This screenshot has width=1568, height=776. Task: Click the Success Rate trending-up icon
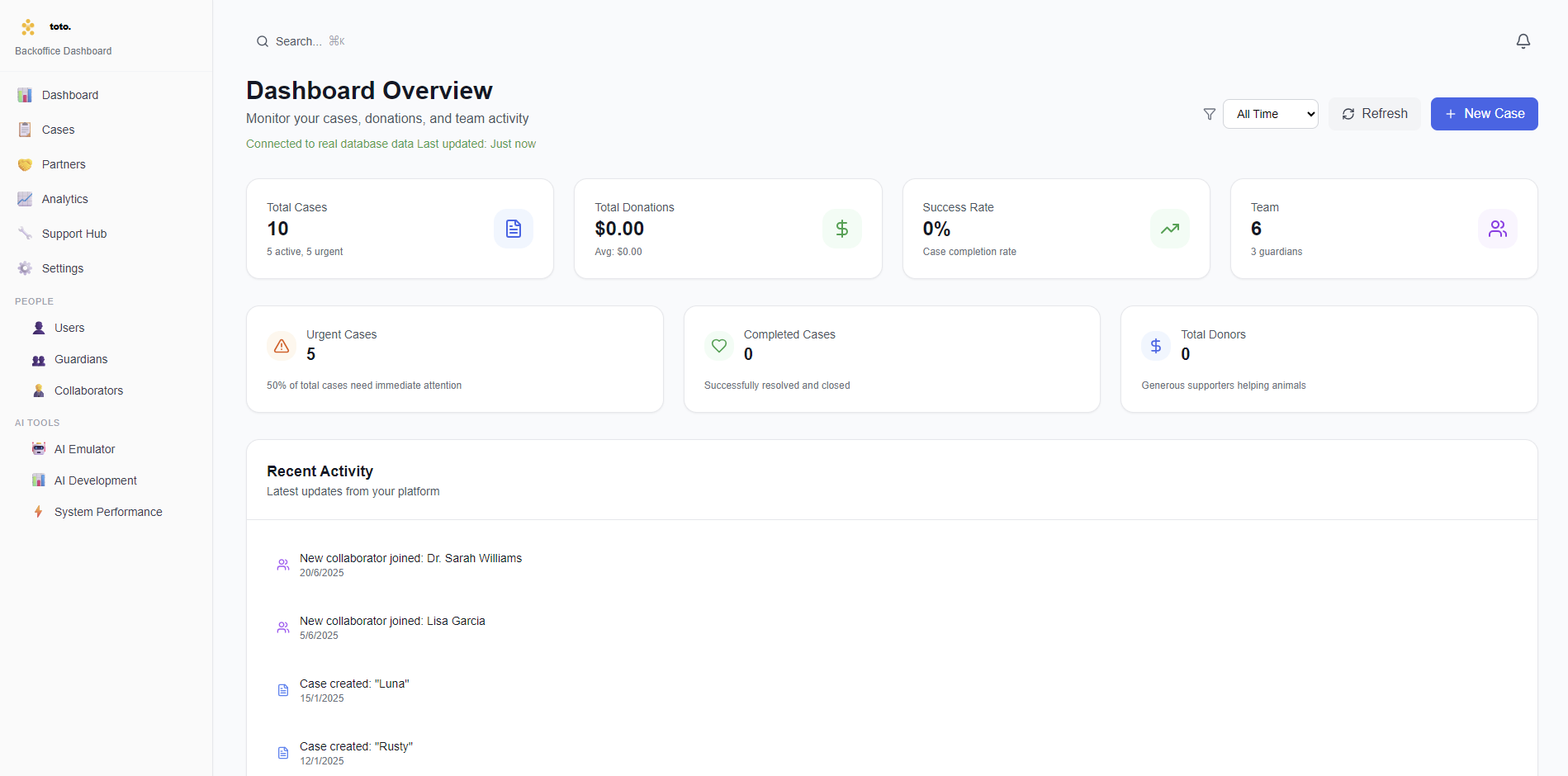[x=1170, y=229]
